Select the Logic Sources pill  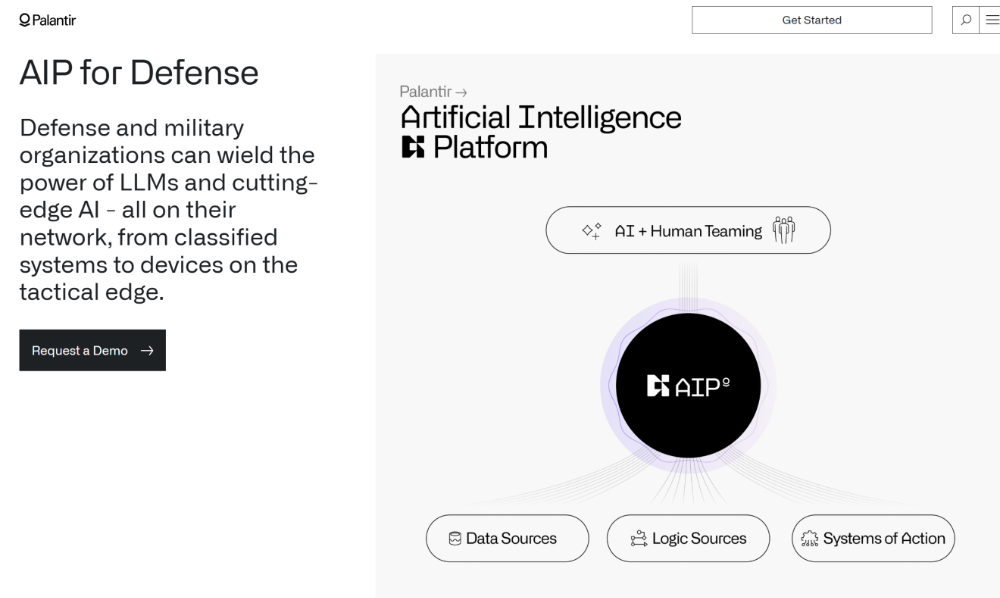click(x=688, y=539)
